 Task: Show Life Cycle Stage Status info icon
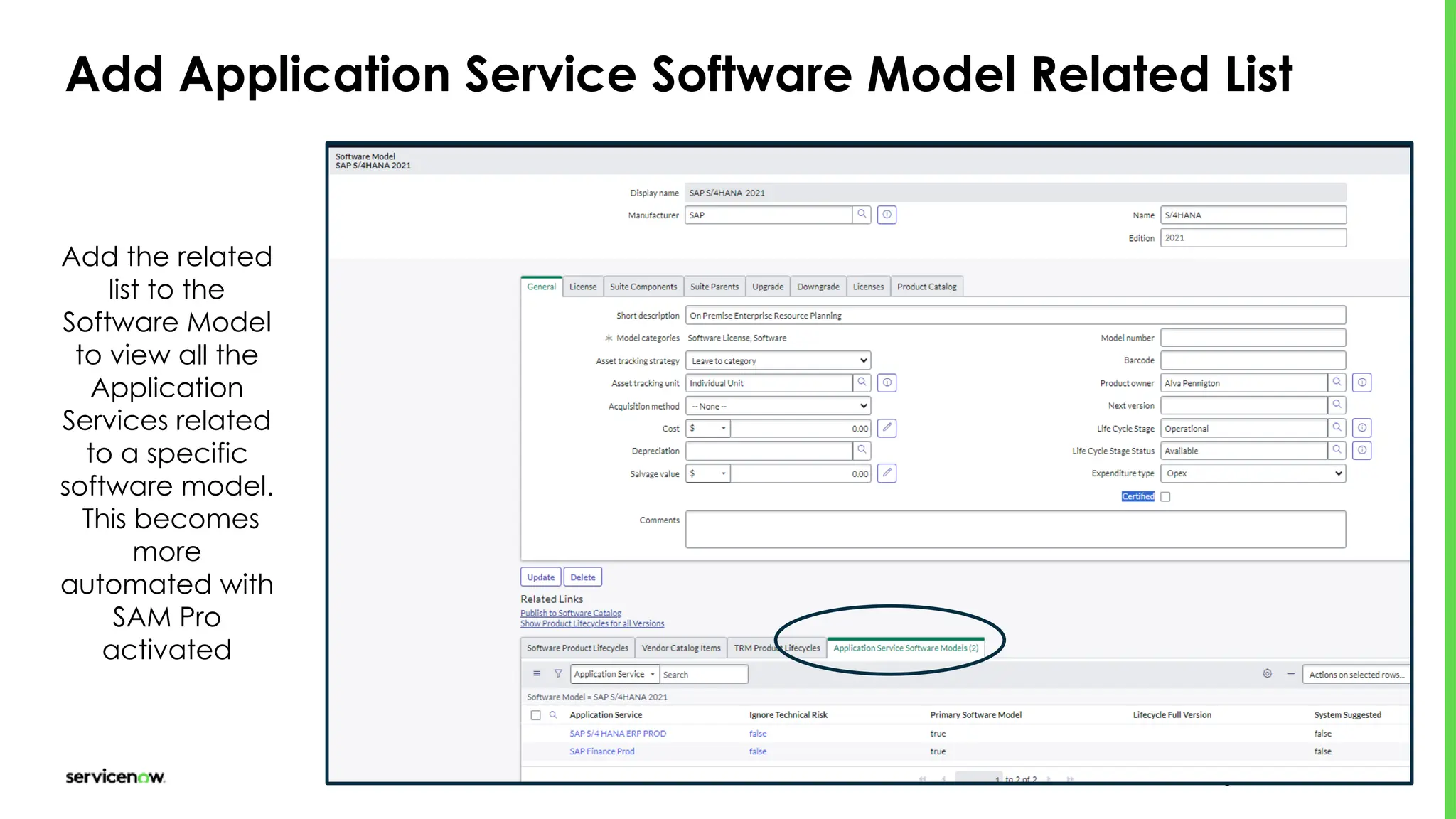pyautogui.click(x=1361, y=450)
